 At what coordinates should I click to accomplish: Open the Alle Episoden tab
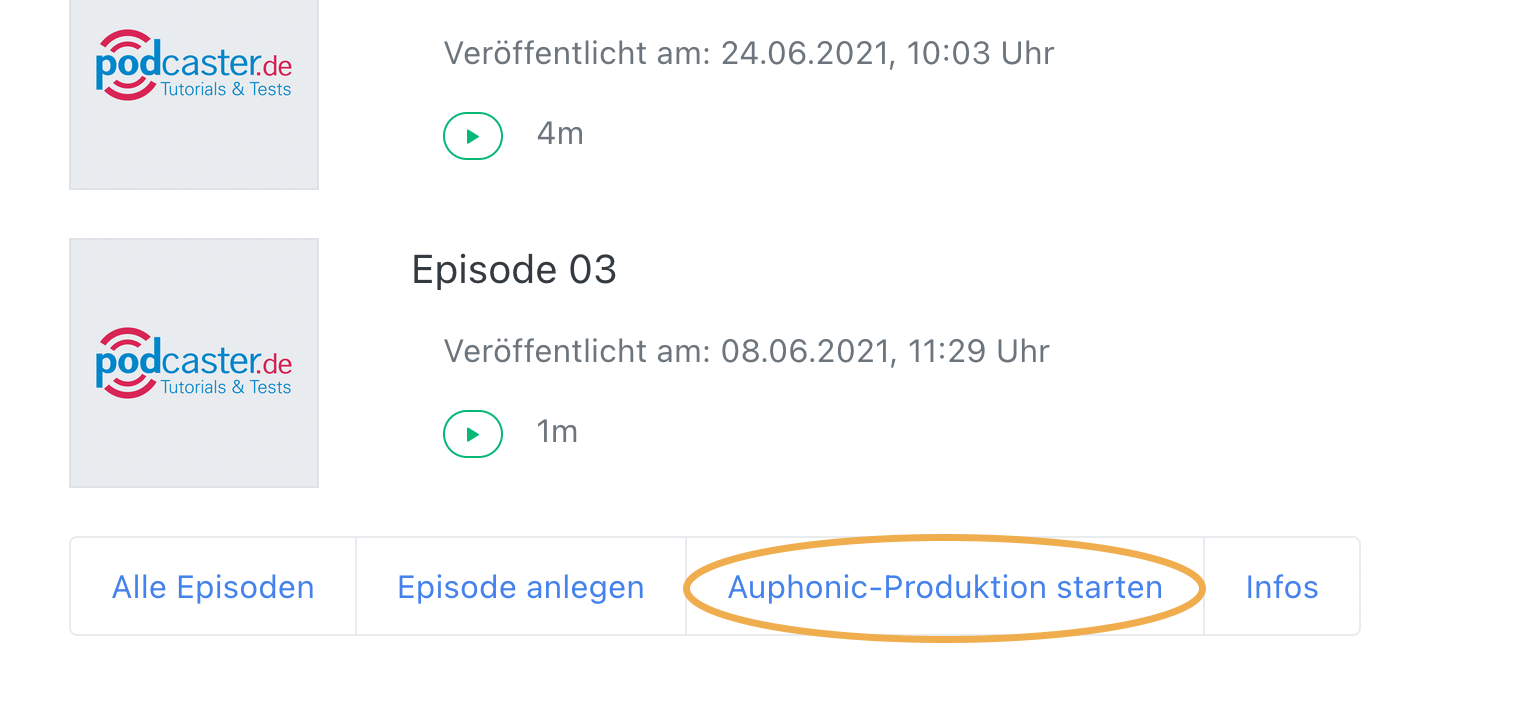point(213,587)
